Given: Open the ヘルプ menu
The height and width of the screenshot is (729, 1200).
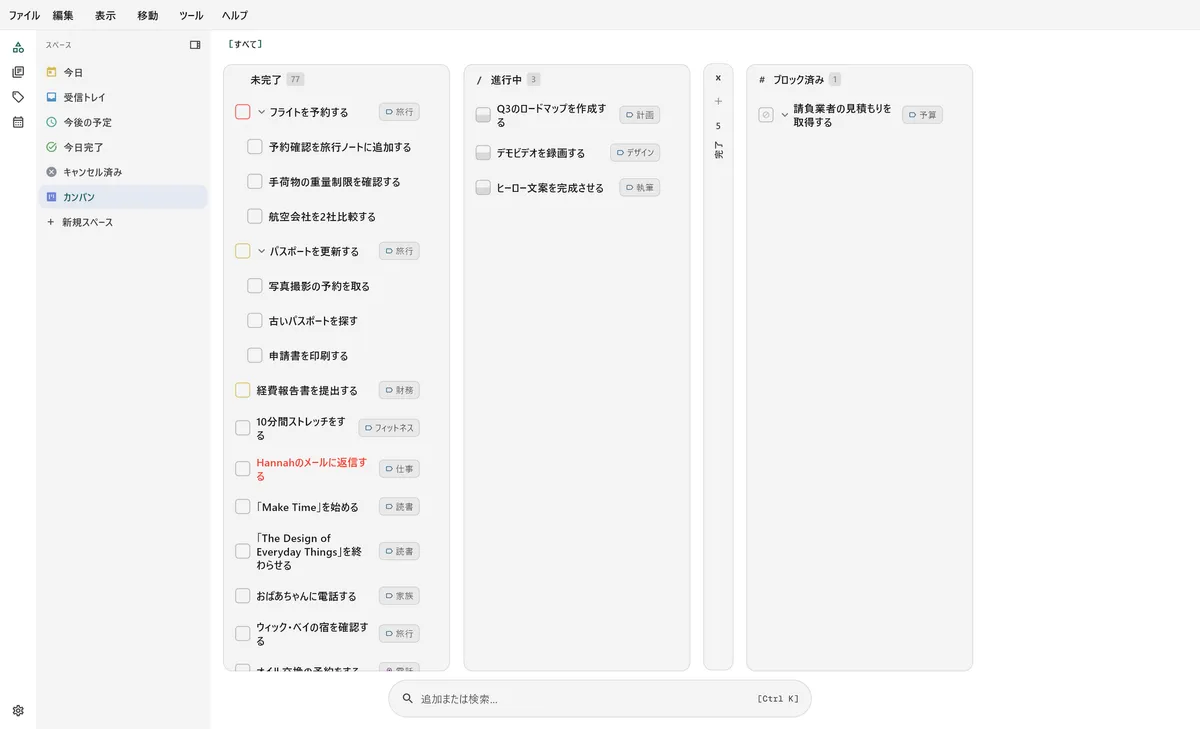Looking at the screenshot, I should 235,15.
